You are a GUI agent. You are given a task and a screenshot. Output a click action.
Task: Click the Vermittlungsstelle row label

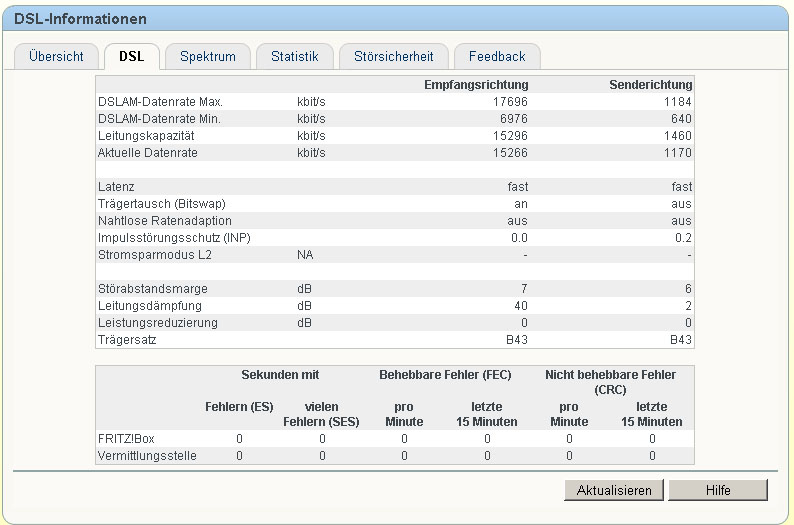147,456
